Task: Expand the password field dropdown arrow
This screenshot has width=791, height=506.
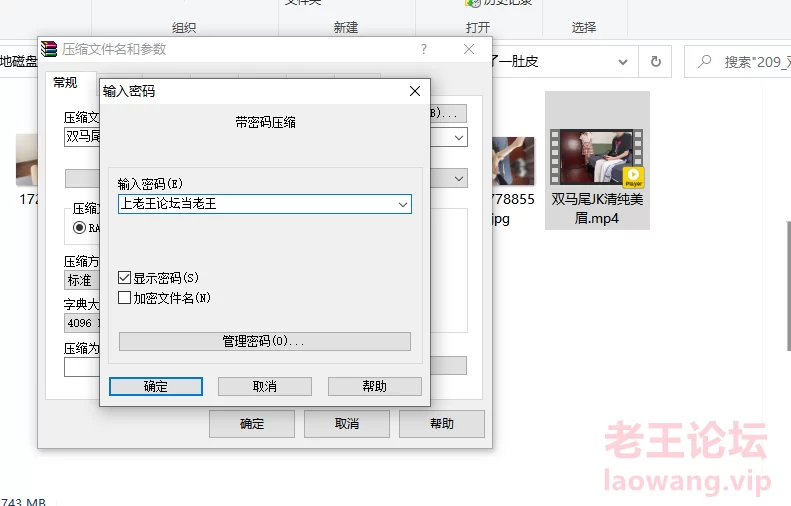Action: pyautogui.click(x=403, y=204)
